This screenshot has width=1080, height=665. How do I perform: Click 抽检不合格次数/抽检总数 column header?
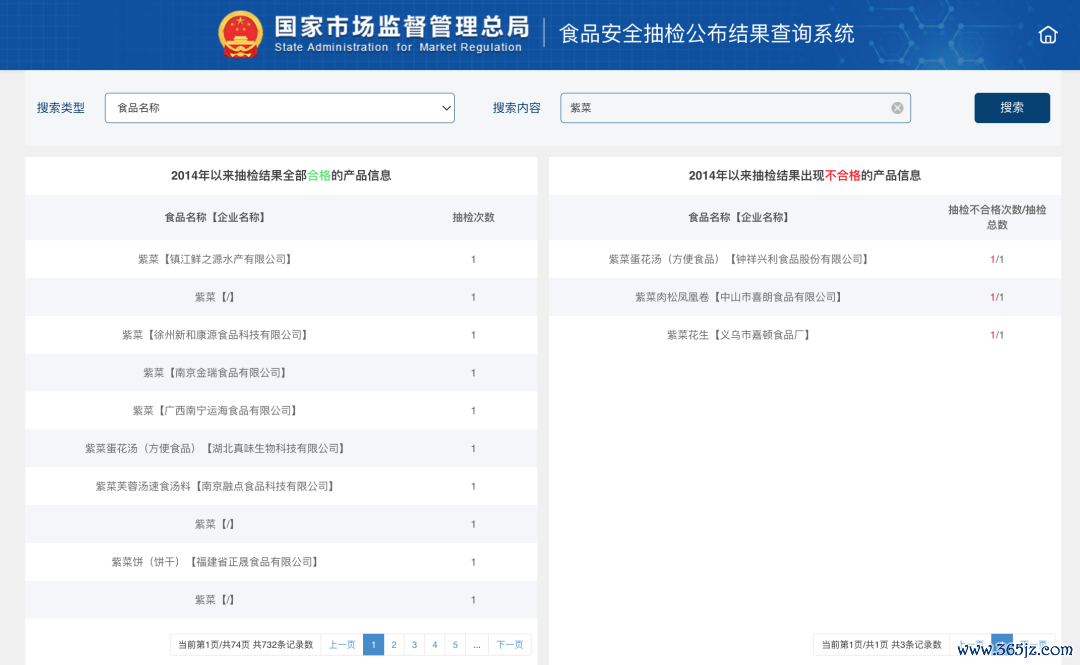point(997,217)
